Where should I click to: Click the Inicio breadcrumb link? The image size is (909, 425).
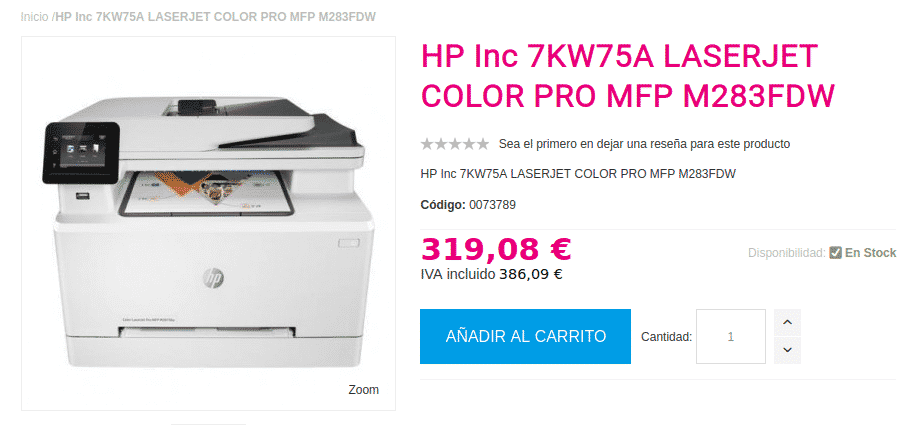(x=34, y=17)
